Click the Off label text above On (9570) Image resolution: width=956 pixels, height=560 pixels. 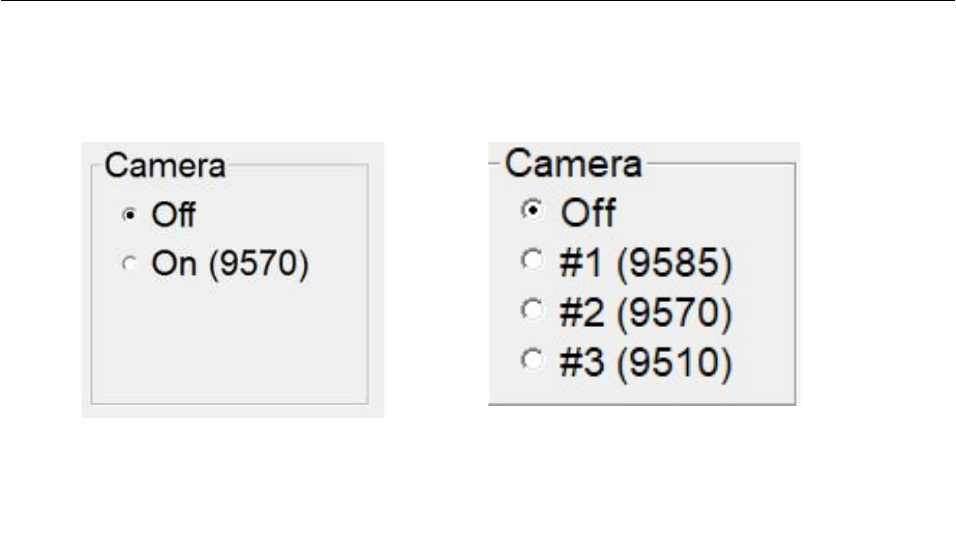[172, 215]
